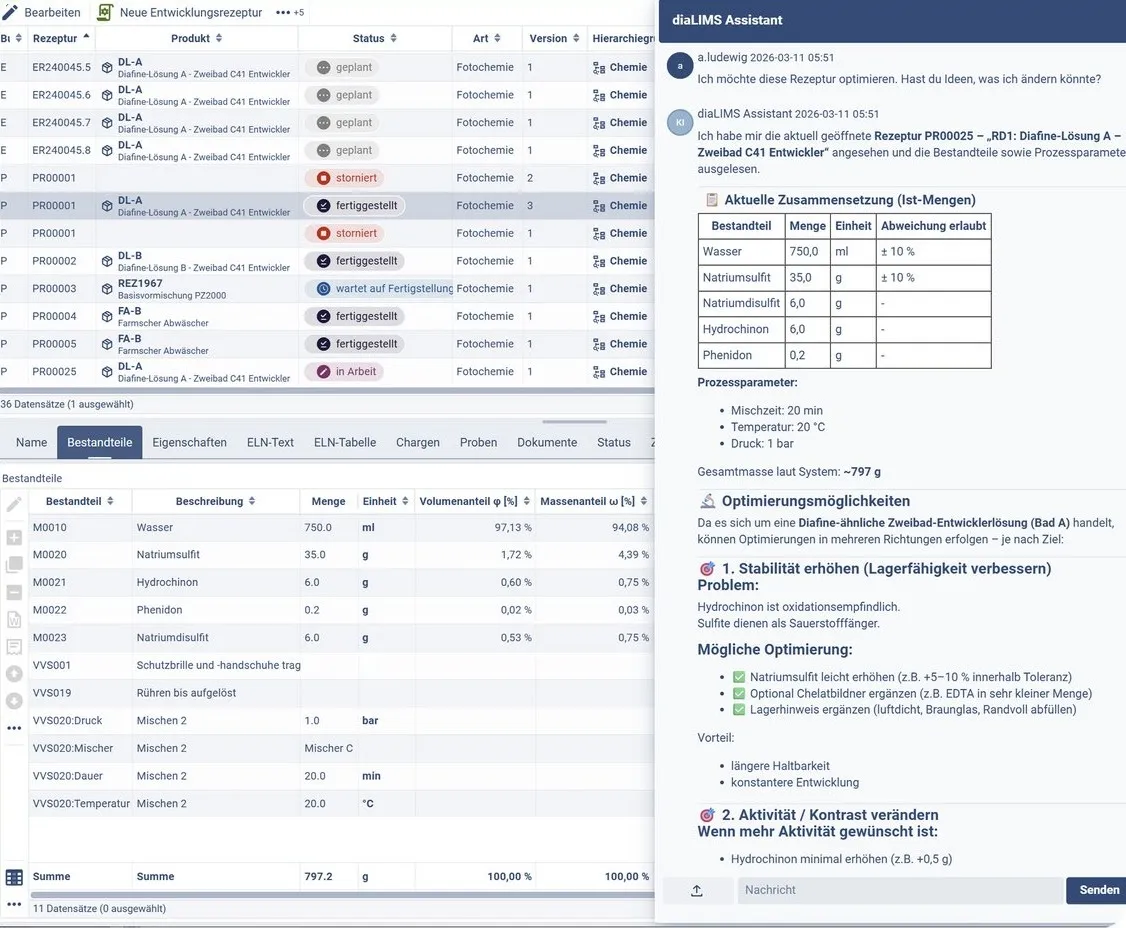Open the Status tab next to Dokumente
Screen dimensions: 1126x928
[614, 442]
